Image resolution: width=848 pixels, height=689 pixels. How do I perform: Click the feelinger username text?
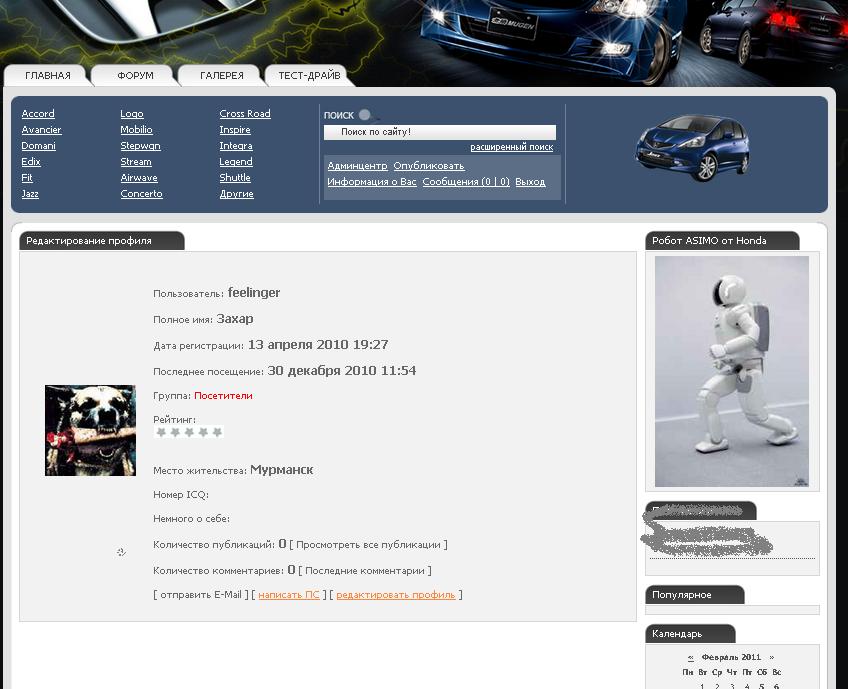pyautogui.click(x=254, y=293)
